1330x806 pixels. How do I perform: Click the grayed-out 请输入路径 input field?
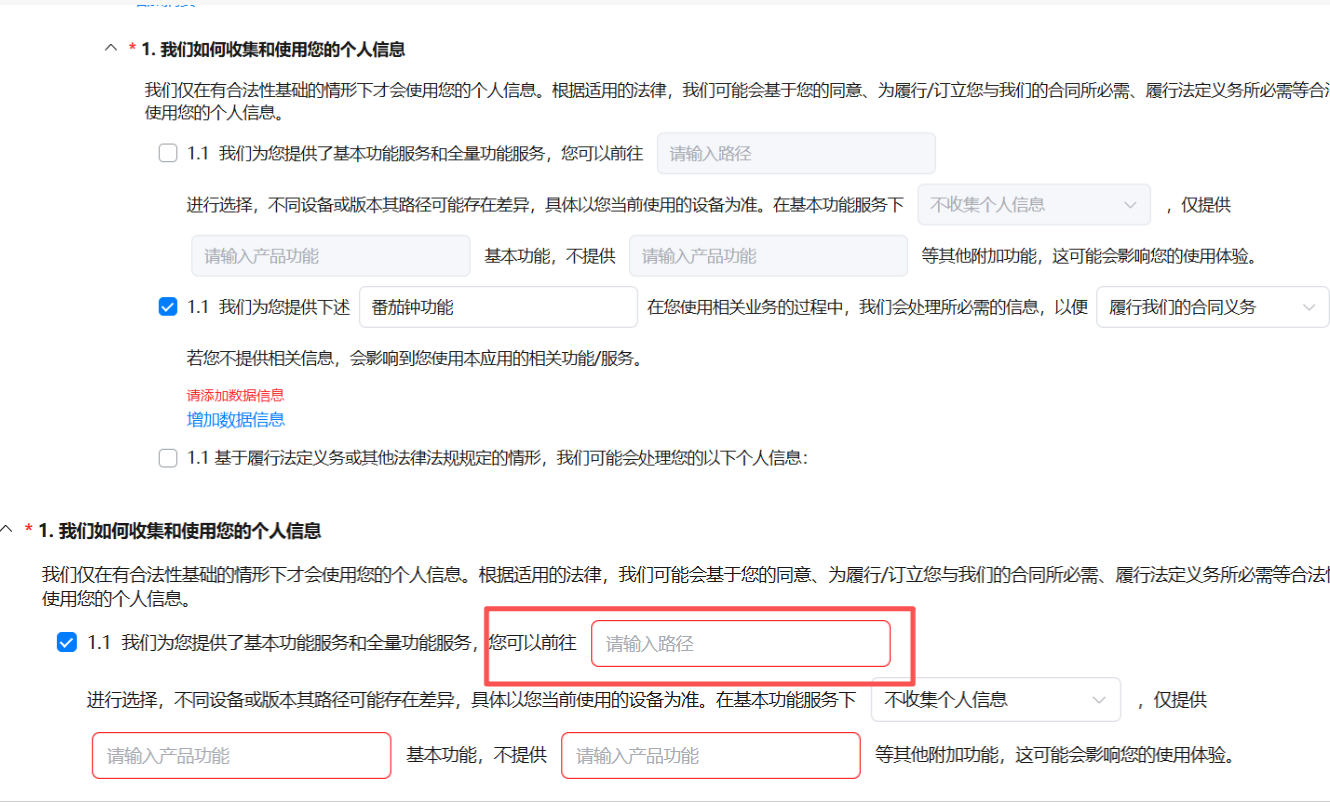(795, 154)
